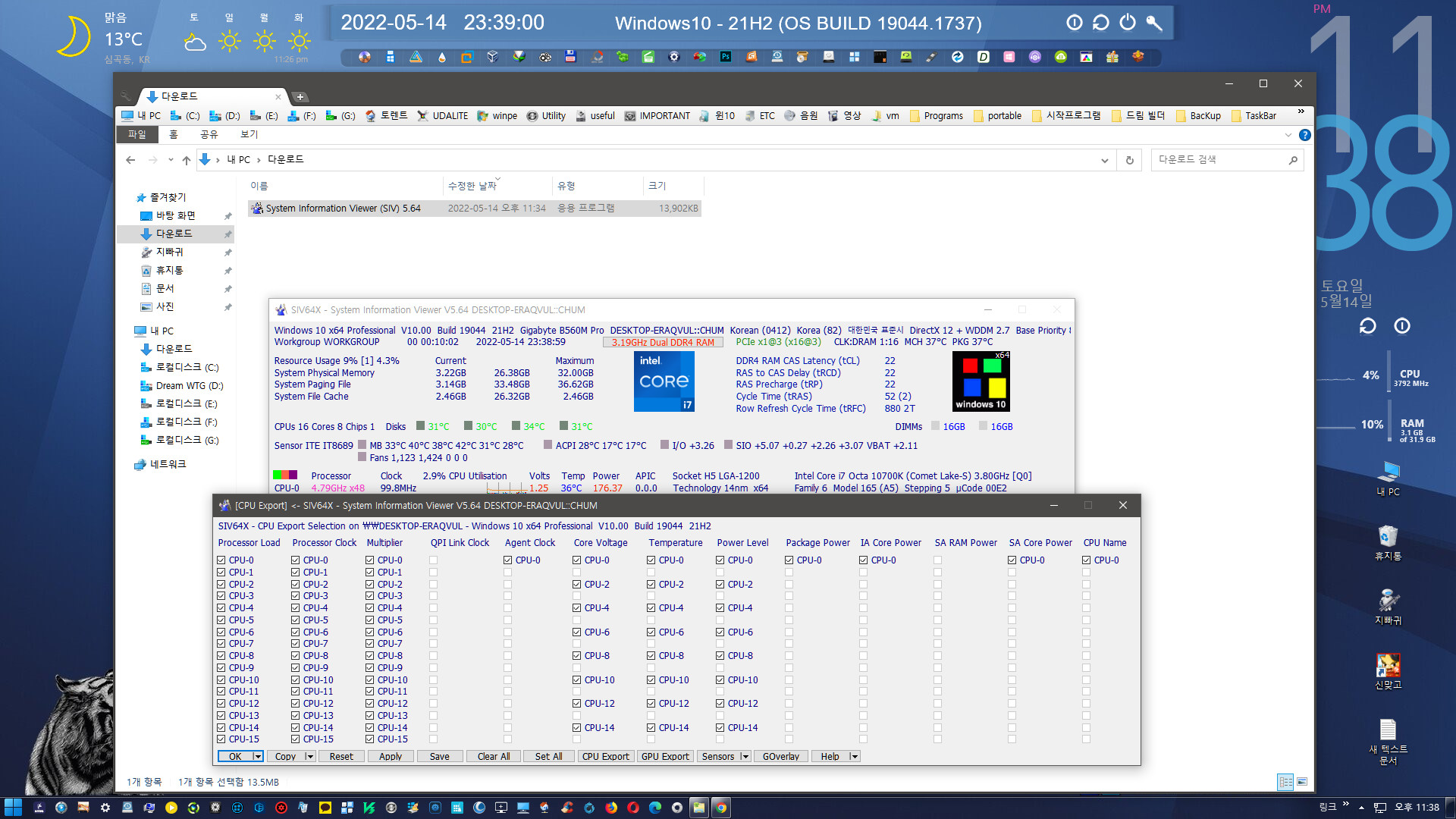
Task: Expand the Explorer ribbon chevron
Action: [1288, 135]
